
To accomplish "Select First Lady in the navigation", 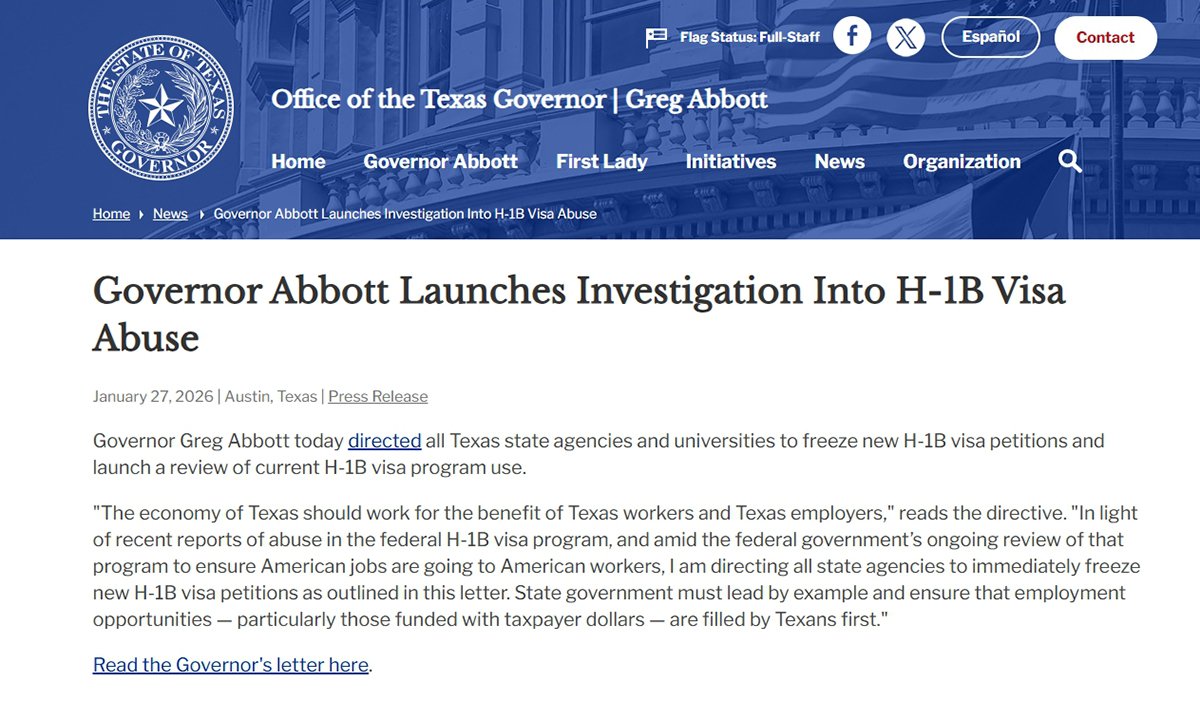I will 601,161.
